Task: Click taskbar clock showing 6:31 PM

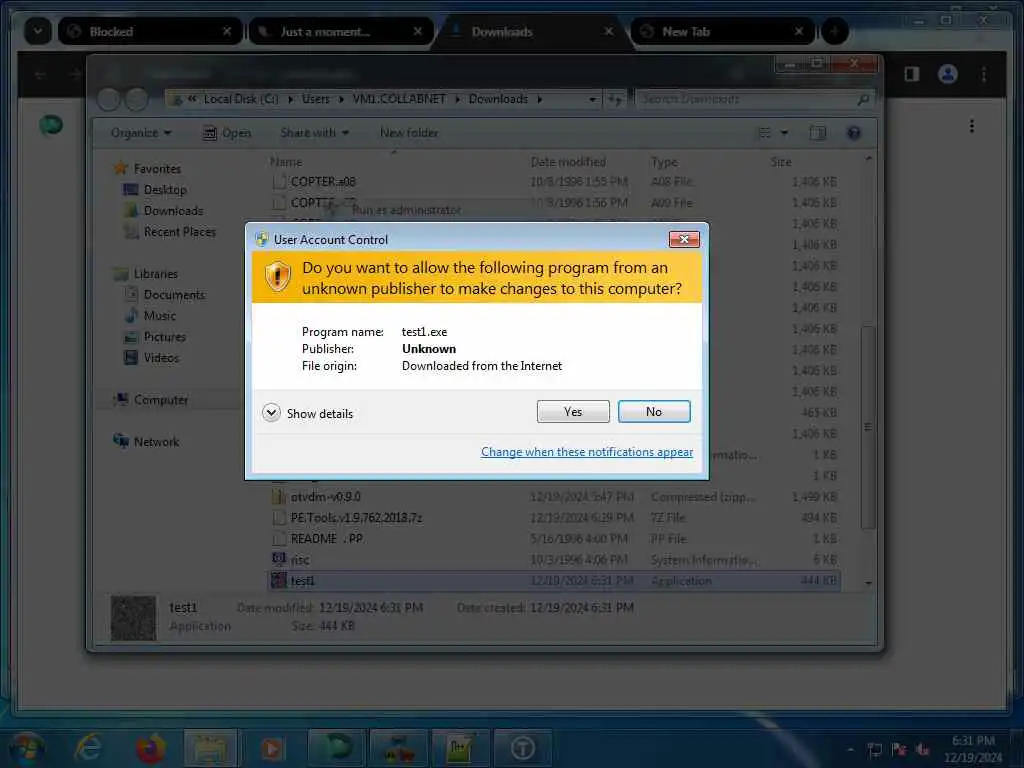Action: (972, 749)
